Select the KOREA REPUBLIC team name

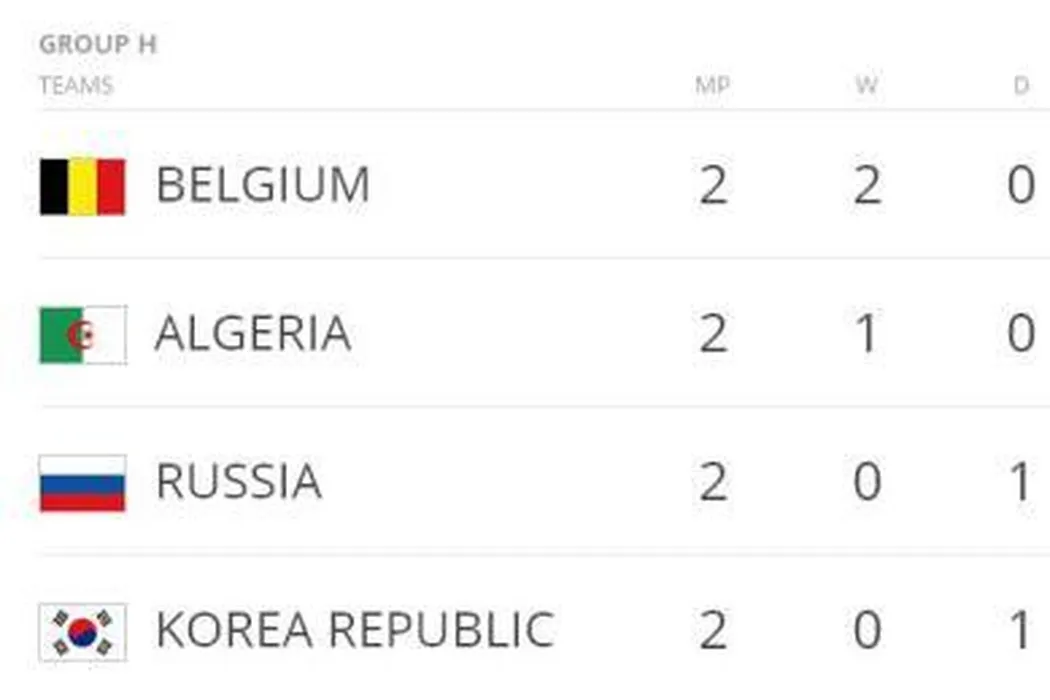point(355,631)
